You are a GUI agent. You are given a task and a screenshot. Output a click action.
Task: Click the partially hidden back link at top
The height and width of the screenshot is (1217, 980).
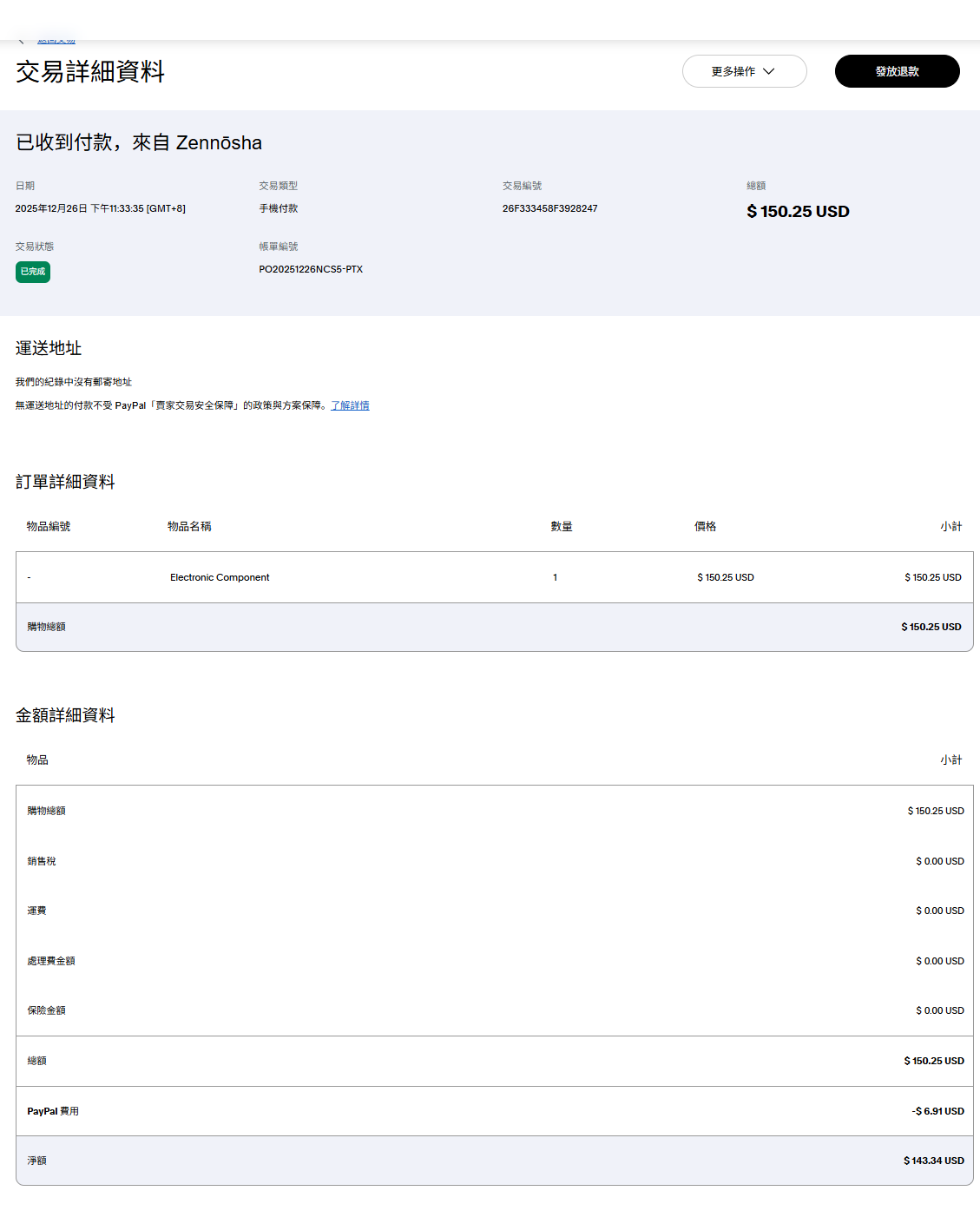56,42
